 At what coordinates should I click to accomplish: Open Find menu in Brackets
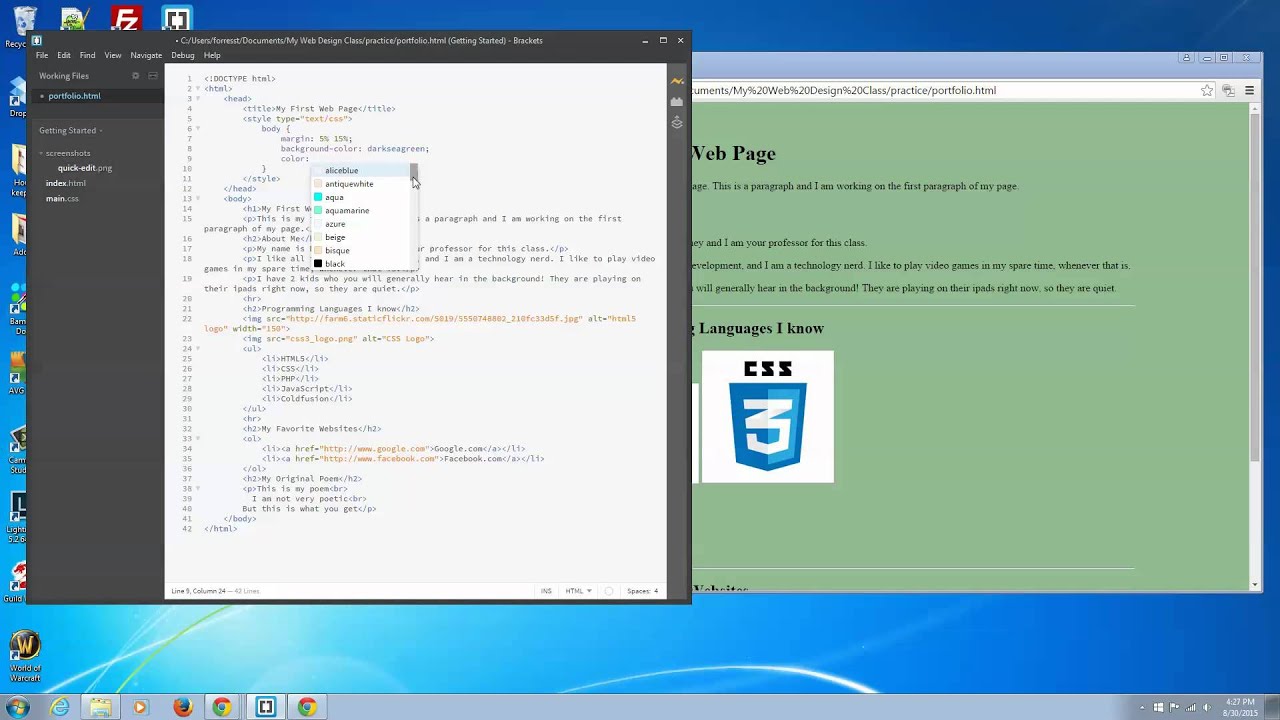click(x=88, y=55)
